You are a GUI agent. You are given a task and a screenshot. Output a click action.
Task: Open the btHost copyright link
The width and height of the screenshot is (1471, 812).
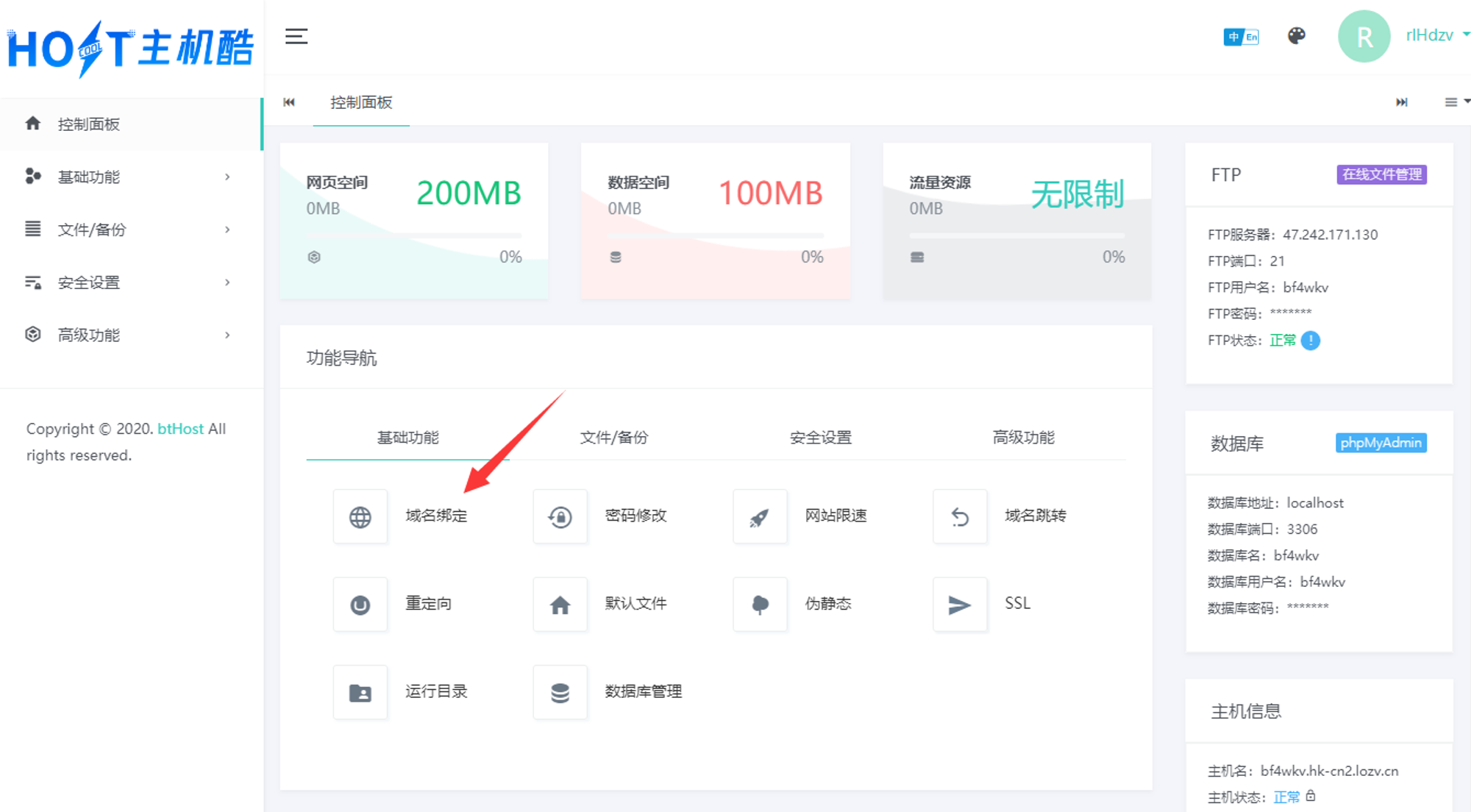[x=180, y=428]
